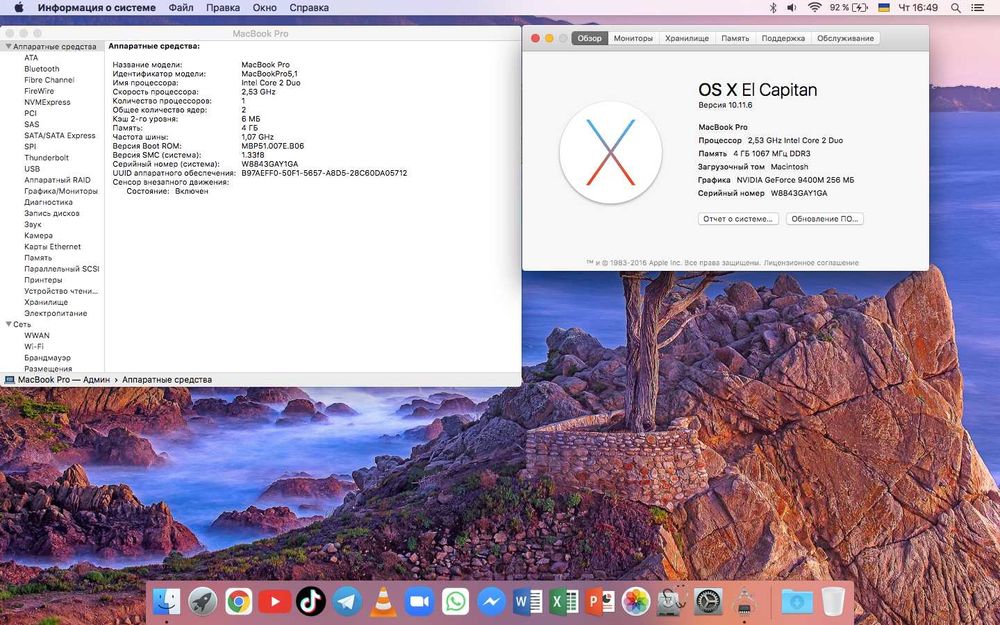Click the serial number W8843GAY1GA in report
The height and width of the screenshot is (625, 1000).
click(x=270, y=164)
